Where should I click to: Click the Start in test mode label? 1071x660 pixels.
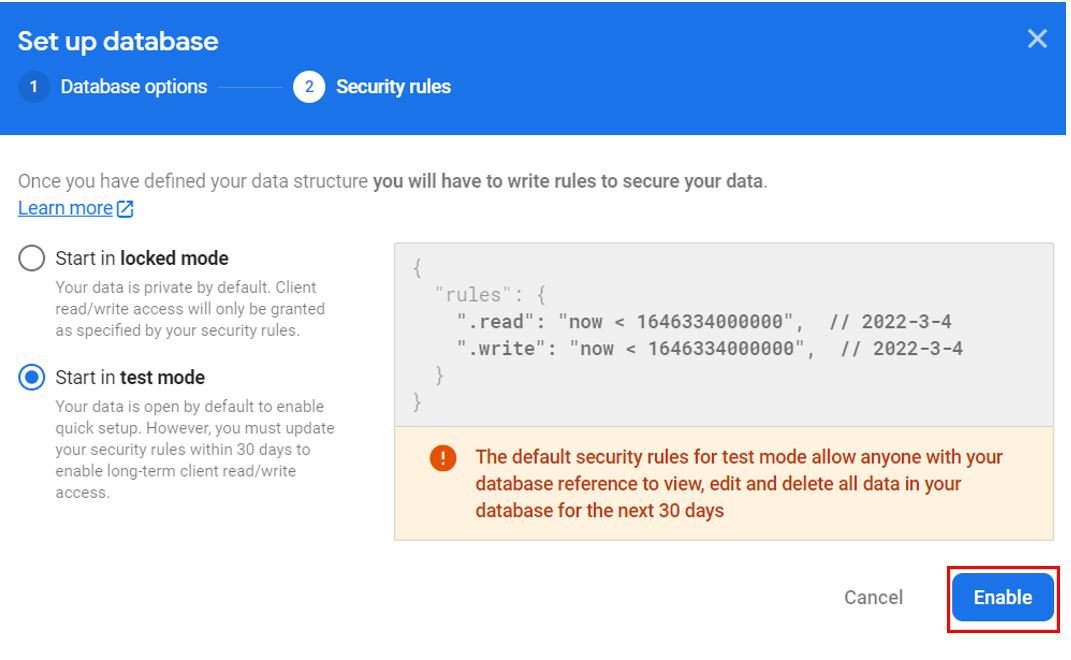click(x=130, y=377)
